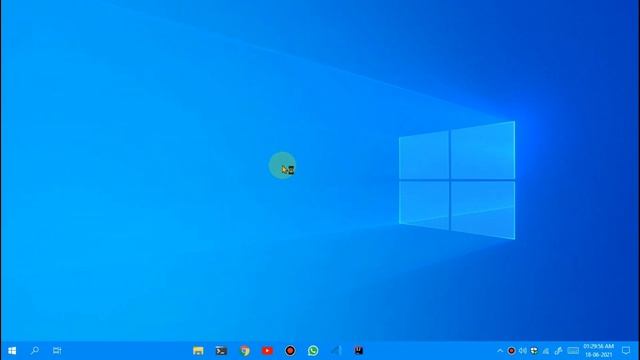Launch File Explorer from the taskbar
Image resolution: width=640 pixels, height=360 pixels.
pos(198,351)
